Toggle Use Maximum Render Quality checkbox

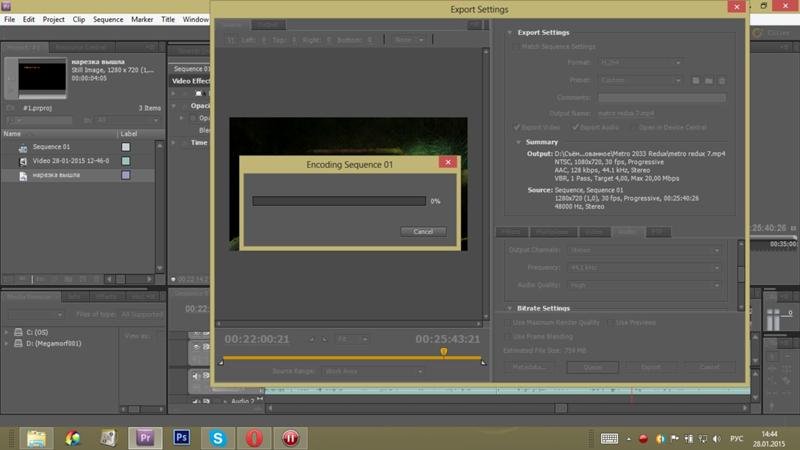[508, 322]
